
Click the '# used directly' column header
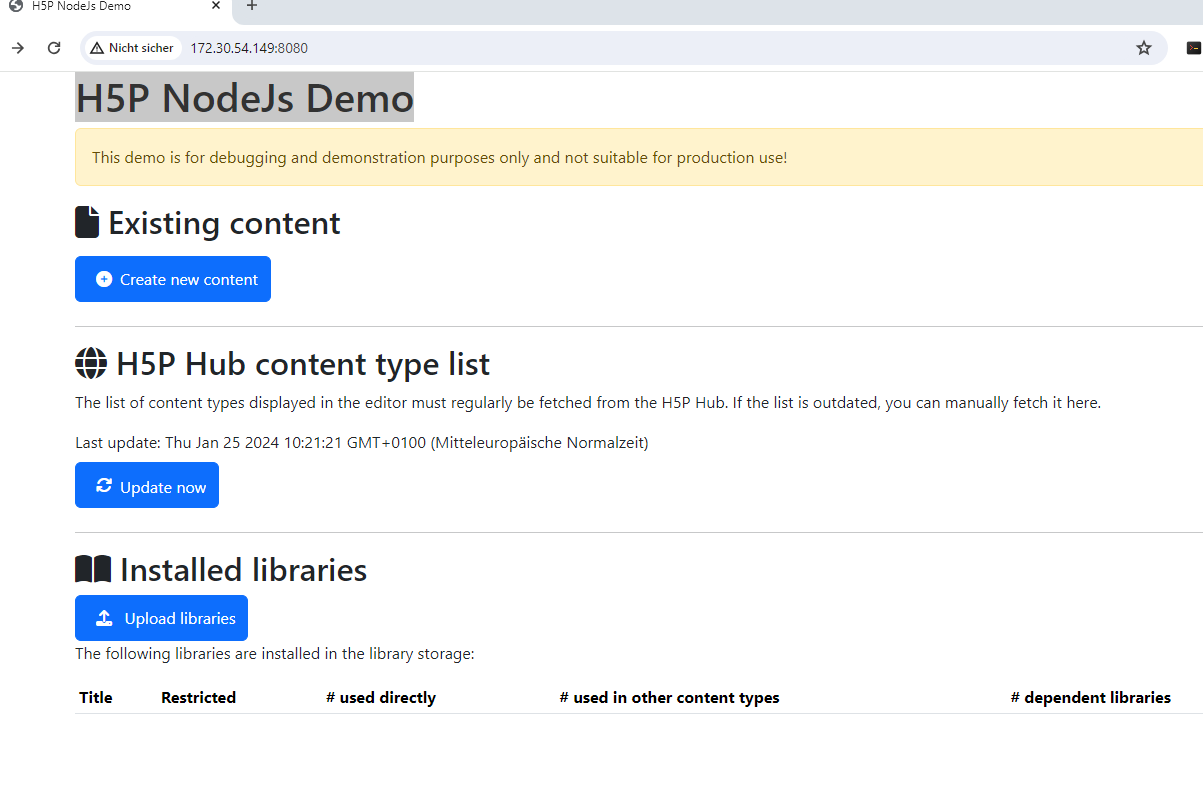381,697
